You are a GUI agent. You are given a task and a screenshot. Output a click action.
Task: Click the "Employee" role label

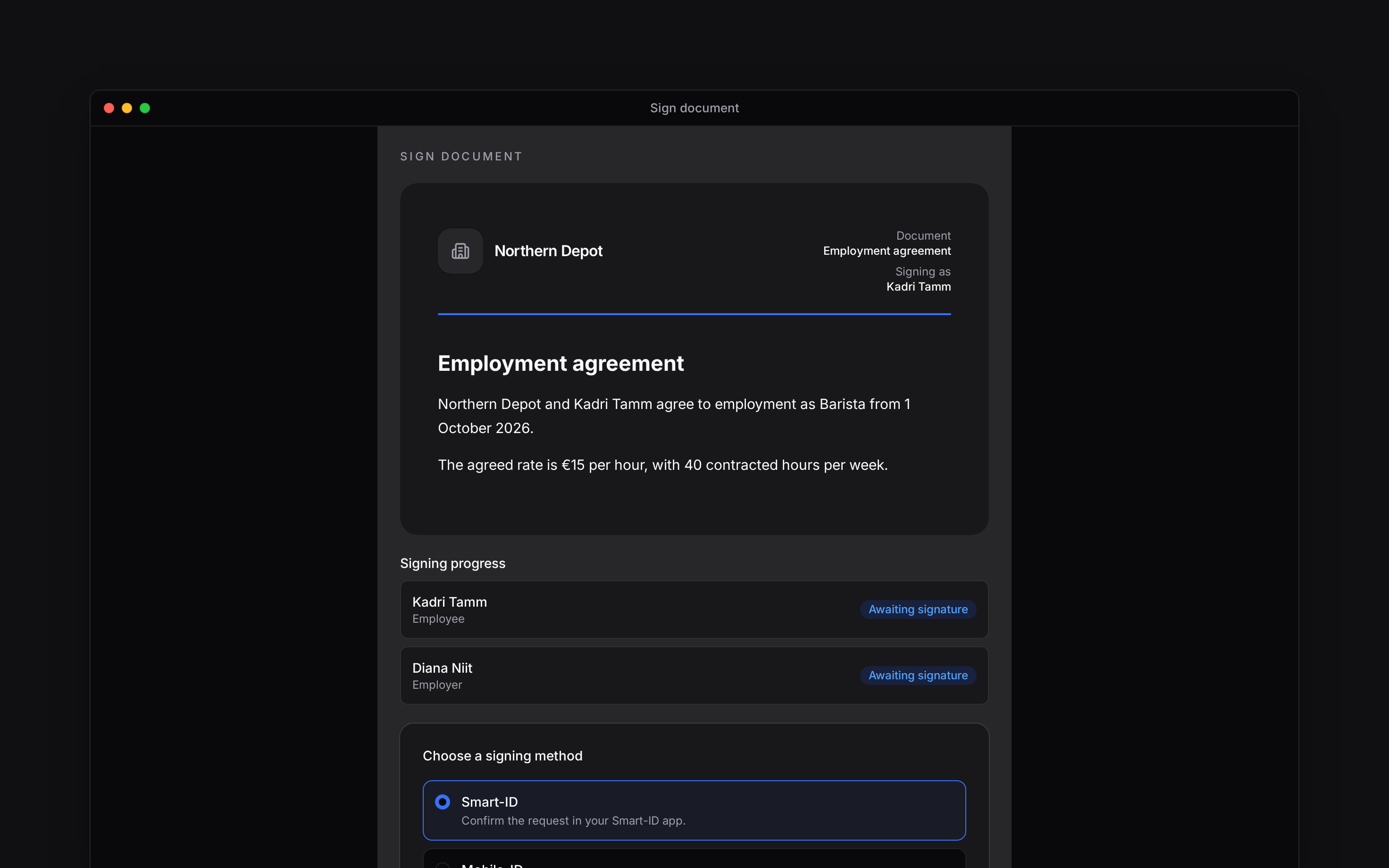[x=438, y=619]
